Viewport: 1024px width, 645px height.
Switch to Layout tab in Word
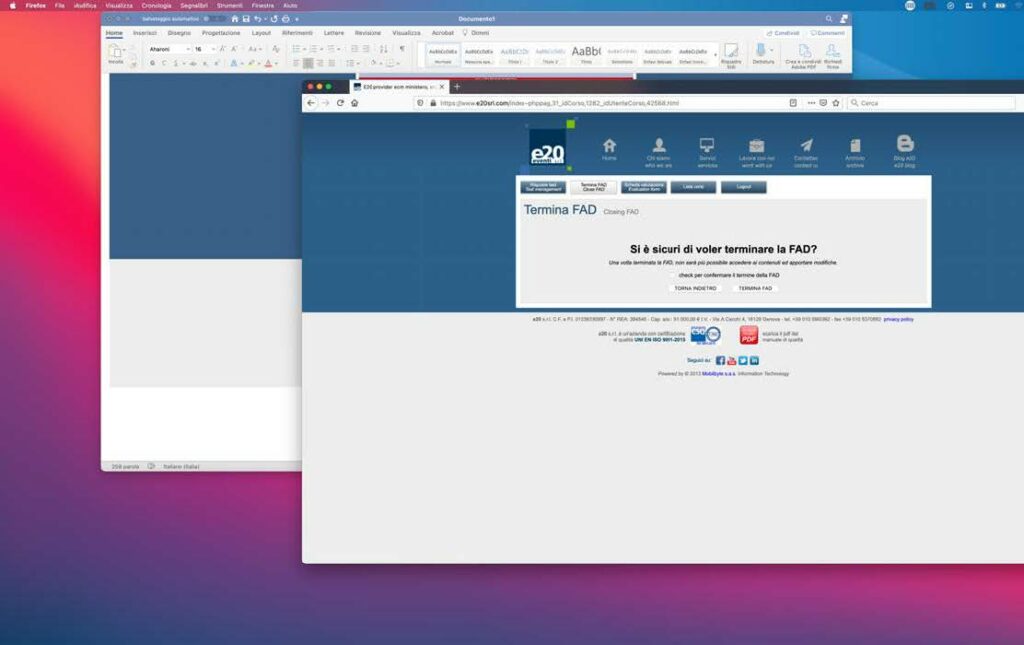[x=261, y=33]
